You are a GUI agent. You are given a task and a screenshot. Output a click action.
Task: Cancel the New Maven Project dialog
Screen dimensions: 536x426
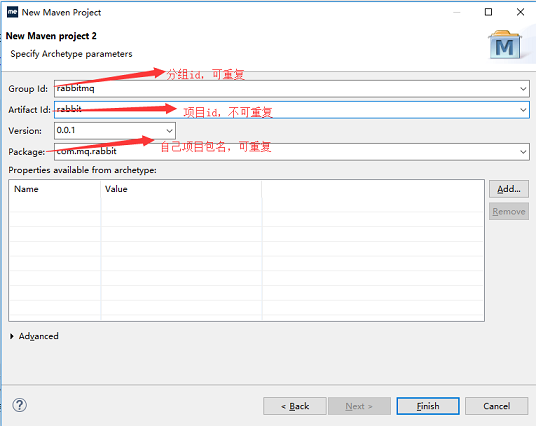tap(496, 406)
